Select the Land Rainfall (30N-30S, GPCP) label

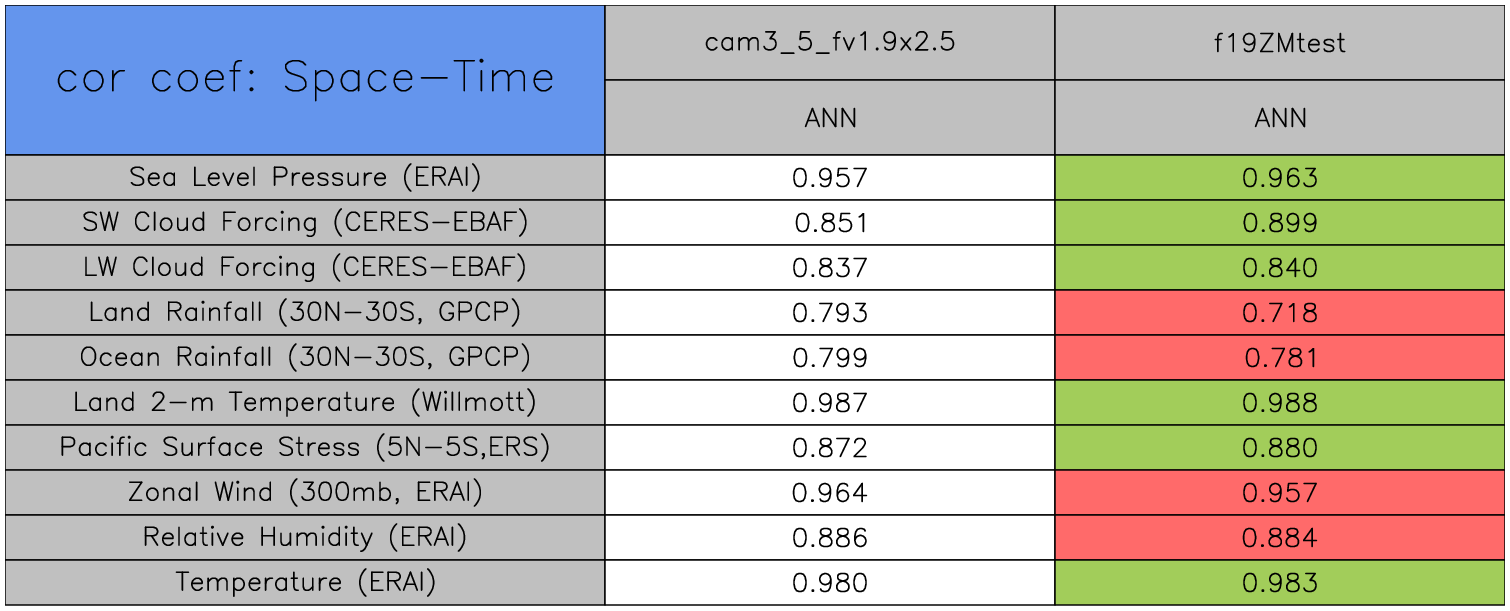click(x=305, y=312)
